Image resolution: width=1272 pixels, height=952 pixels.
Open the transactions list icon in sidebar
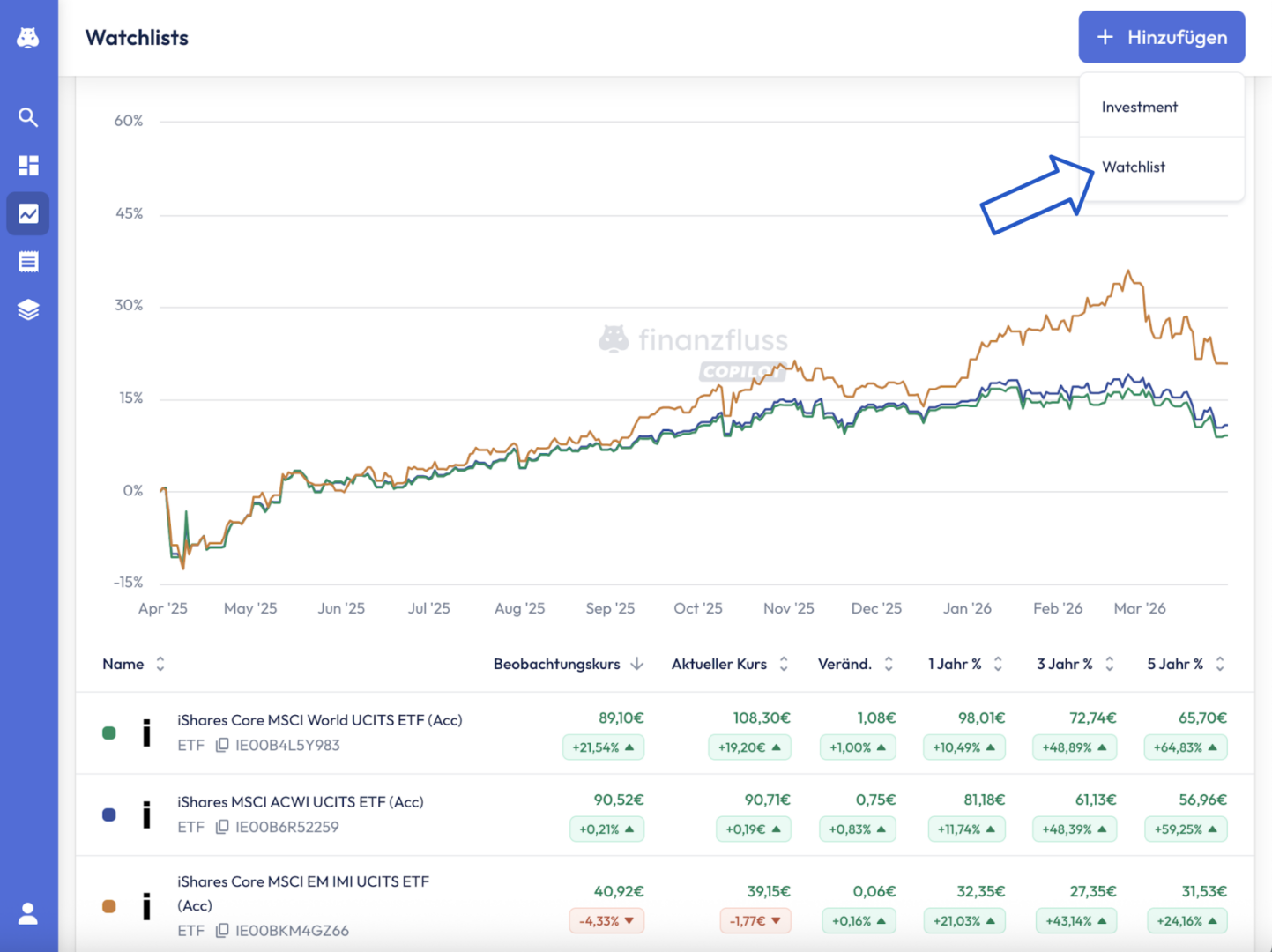click(x=28, y=262)
